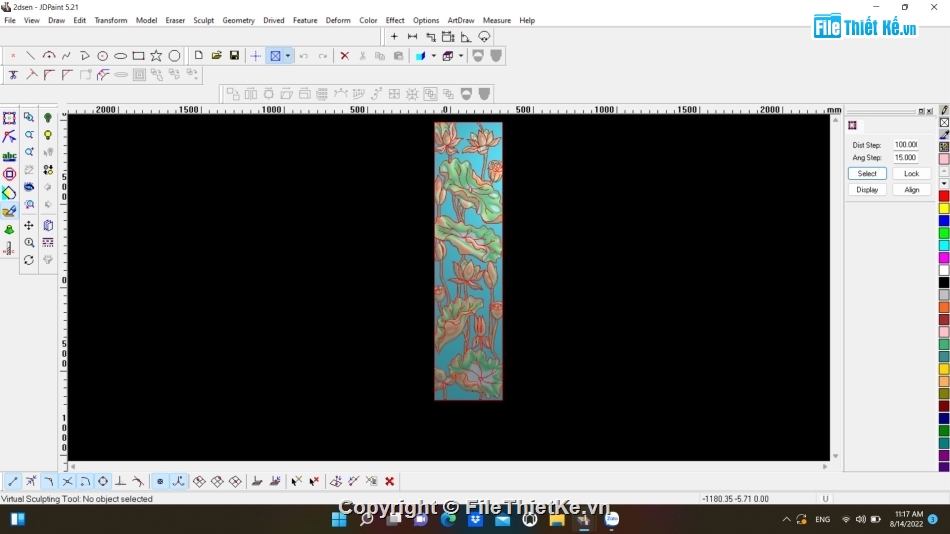This screenshot has width=950, height=534.
Task: Save the file with floppy icon
Action: coord(234,56)
